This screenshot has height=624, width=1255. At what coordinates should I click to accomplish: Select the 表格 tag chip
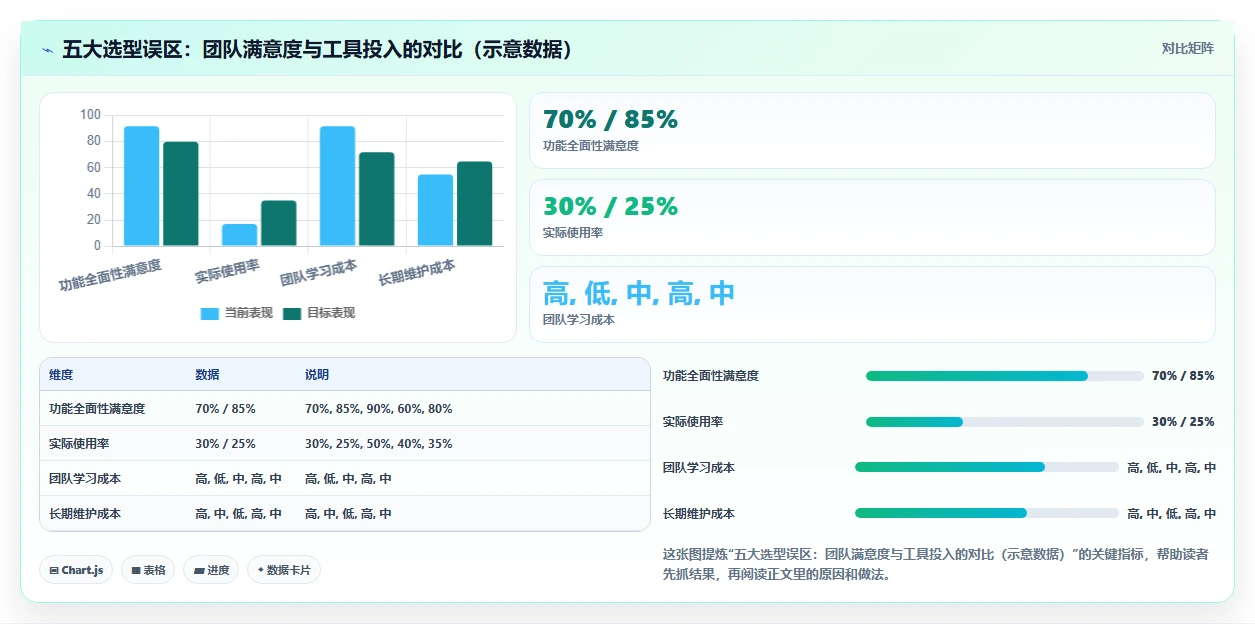point(148,570)
